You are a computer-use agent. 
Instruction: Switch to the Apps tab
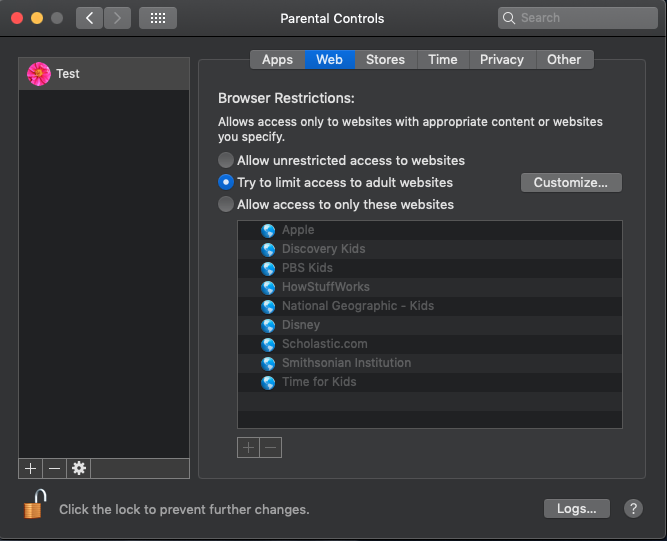click(x=277, y=60)
